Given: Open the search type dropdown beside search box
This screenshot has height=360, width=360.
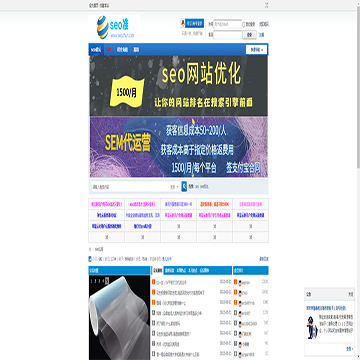Looking at the screenshot, I should [175, 187].
